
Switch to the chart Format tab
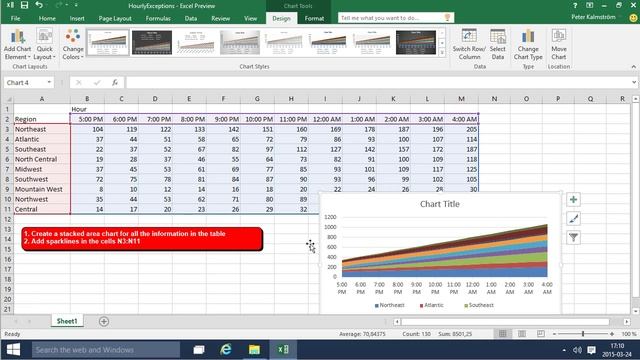click(x=314, y=18)
